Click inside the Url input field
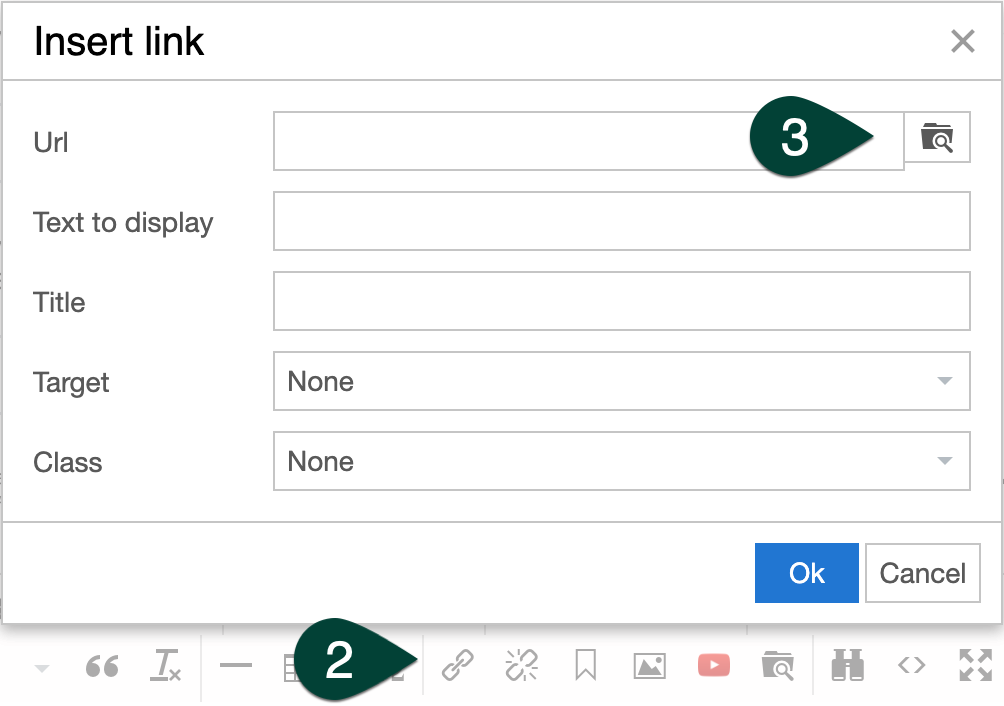1004x706 pixels. [588, 141]
